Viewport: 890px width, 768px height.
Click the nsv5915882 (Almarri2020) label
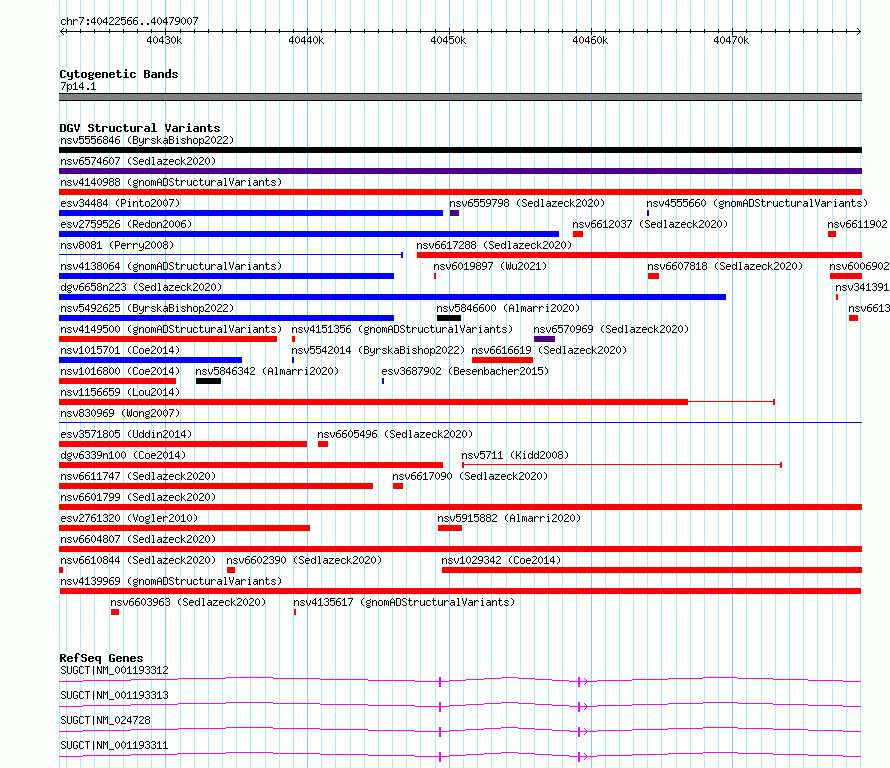point(509,518)
